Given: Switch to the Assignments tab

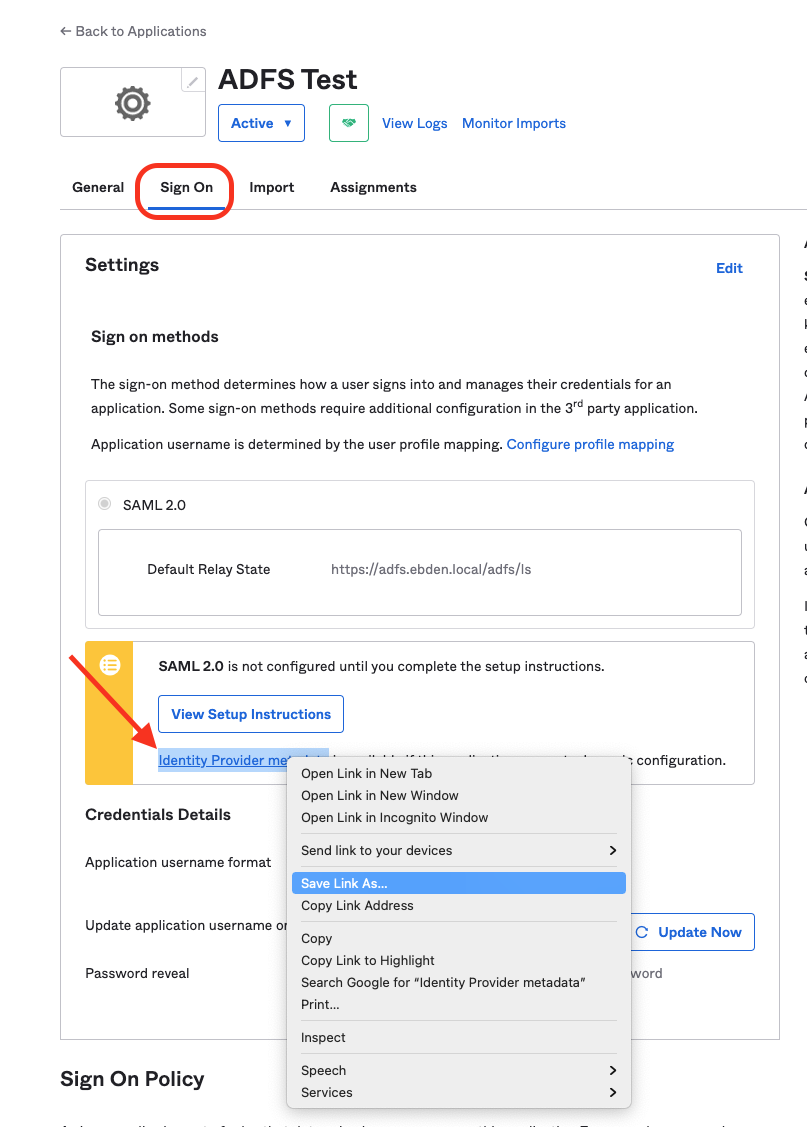Looking at the screenshot, I should pos(373,187).
